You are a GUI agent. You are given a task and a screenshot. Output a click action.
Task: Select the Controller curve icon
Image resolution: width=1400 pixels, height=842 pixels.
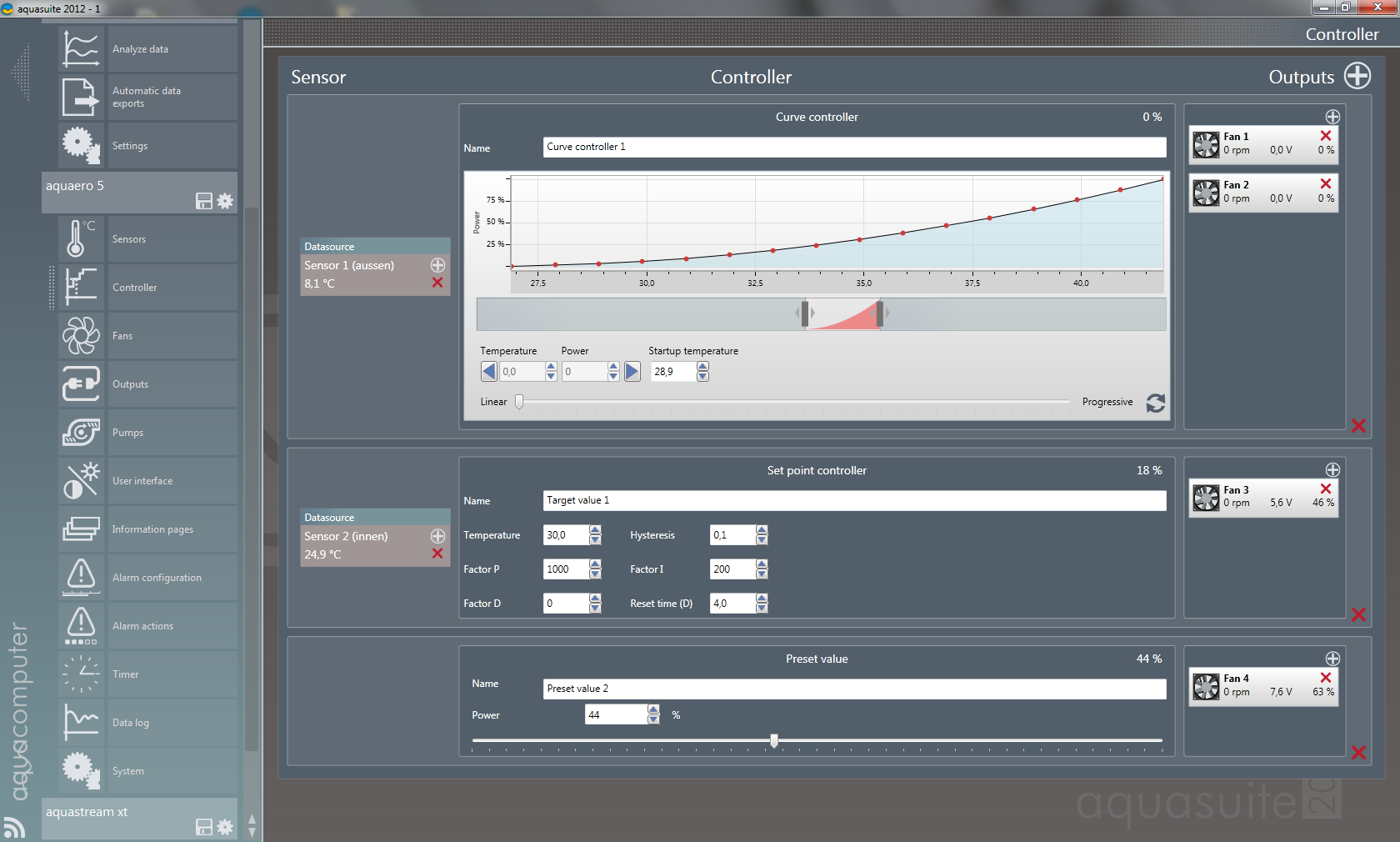pyautogui.click(x=81, y=287)
